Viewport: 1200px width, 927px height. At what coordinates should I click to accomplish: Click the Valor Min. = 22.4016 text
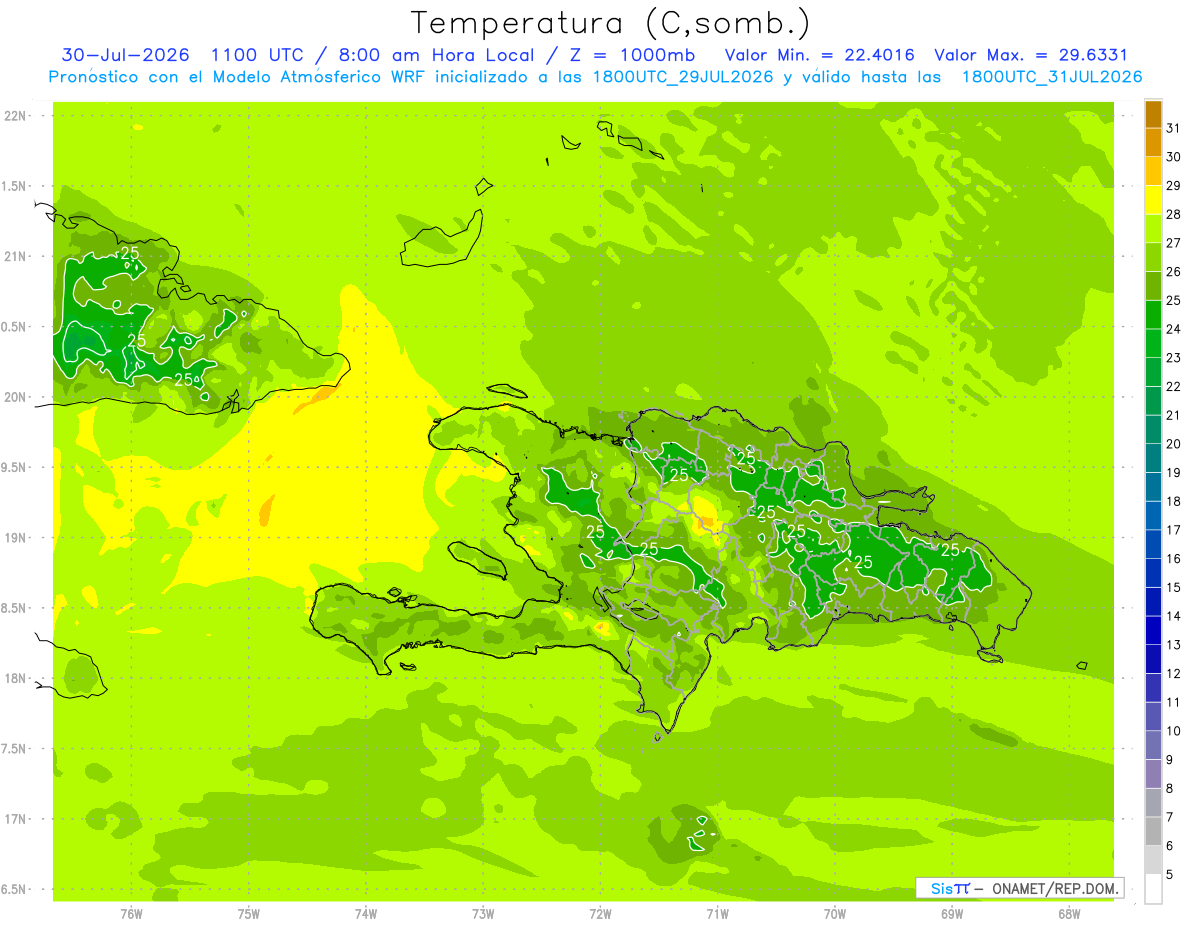click(x=820, y=55)
